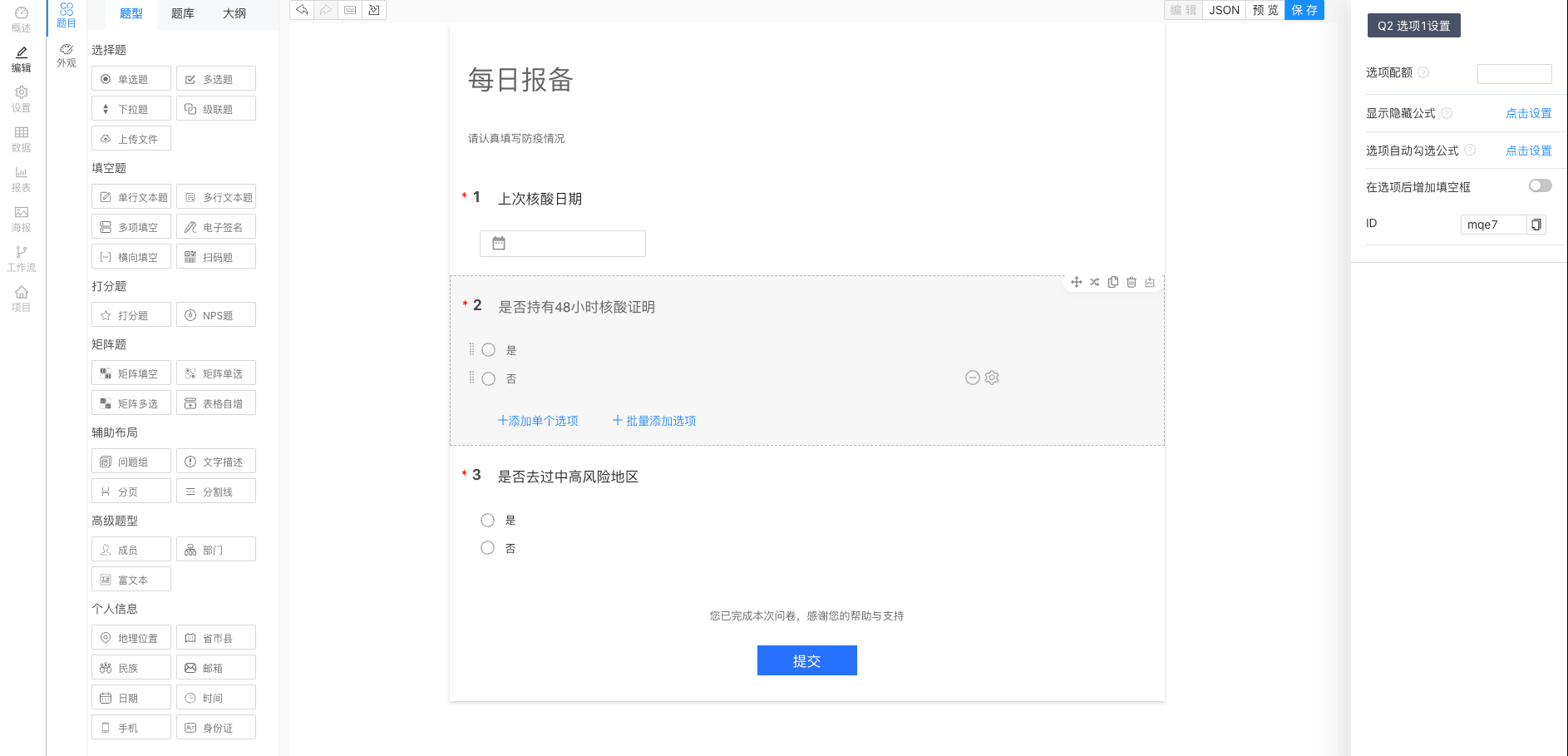Shuffle question 2 options with the shuffle icon
1568x756 pixels.
tap(1094, 282)
